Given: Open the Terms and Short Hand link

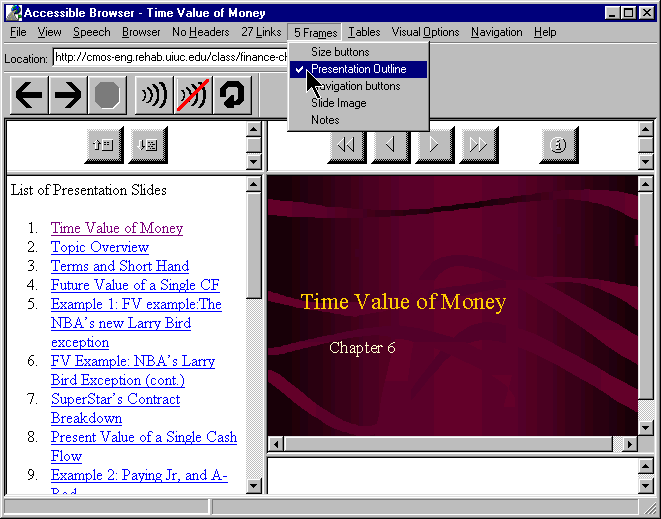Looking at the screenshot, I should [119, 266].
